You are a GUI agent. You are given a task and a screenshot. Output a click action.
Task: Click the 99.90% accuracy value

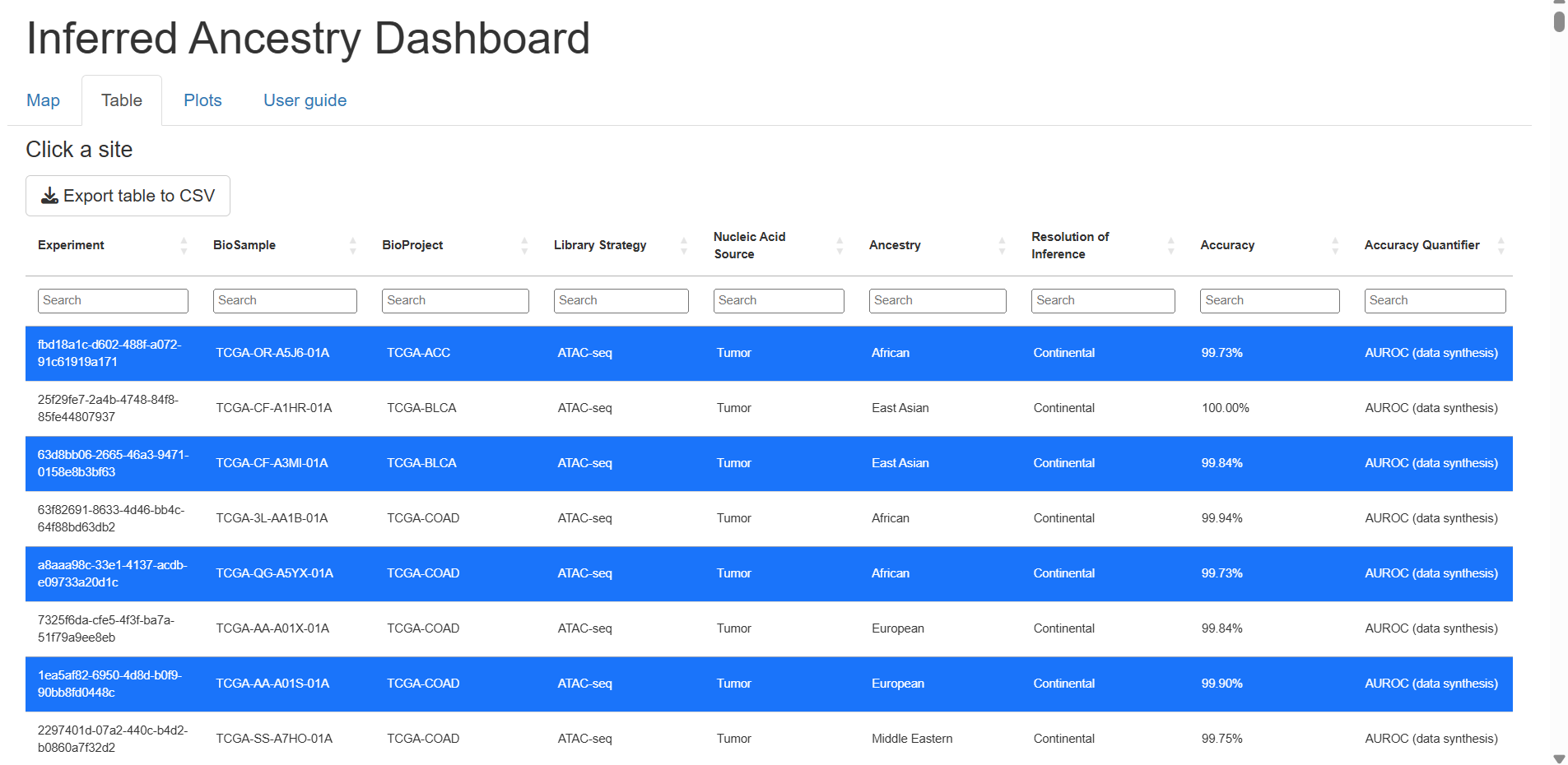coord(1221,684)
